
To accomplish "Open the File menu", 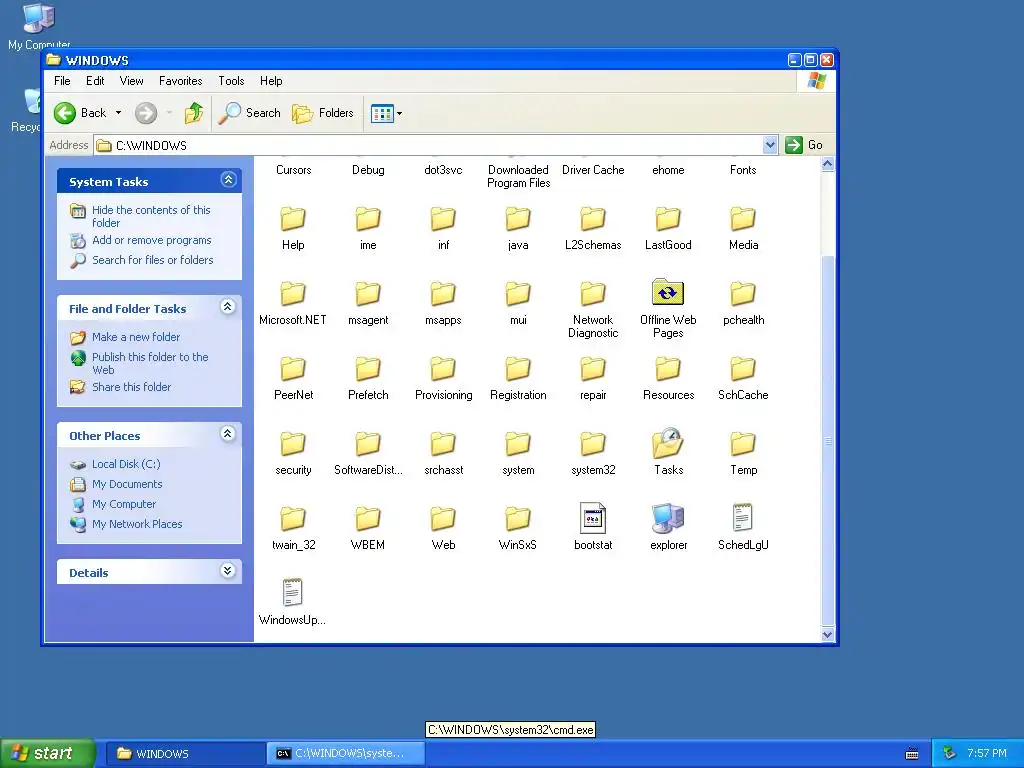I will (x=62, y=81).
